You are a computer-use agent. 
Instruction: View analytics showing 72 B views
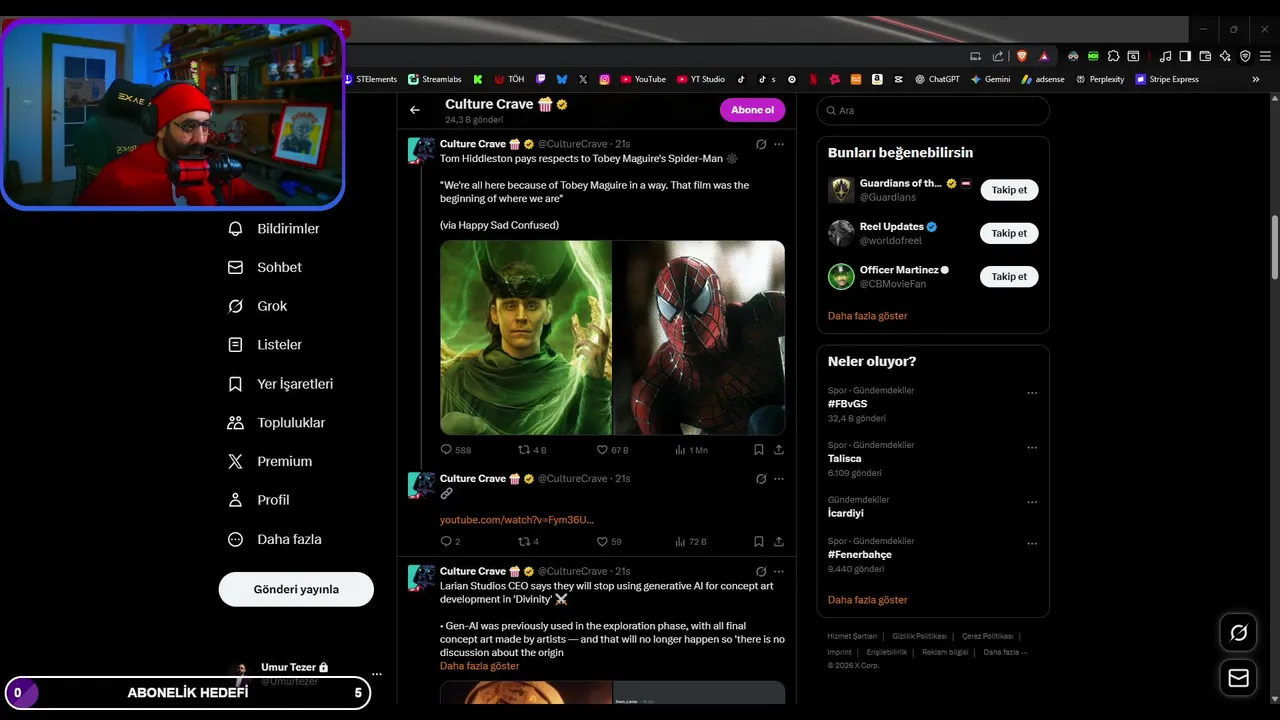691,542
